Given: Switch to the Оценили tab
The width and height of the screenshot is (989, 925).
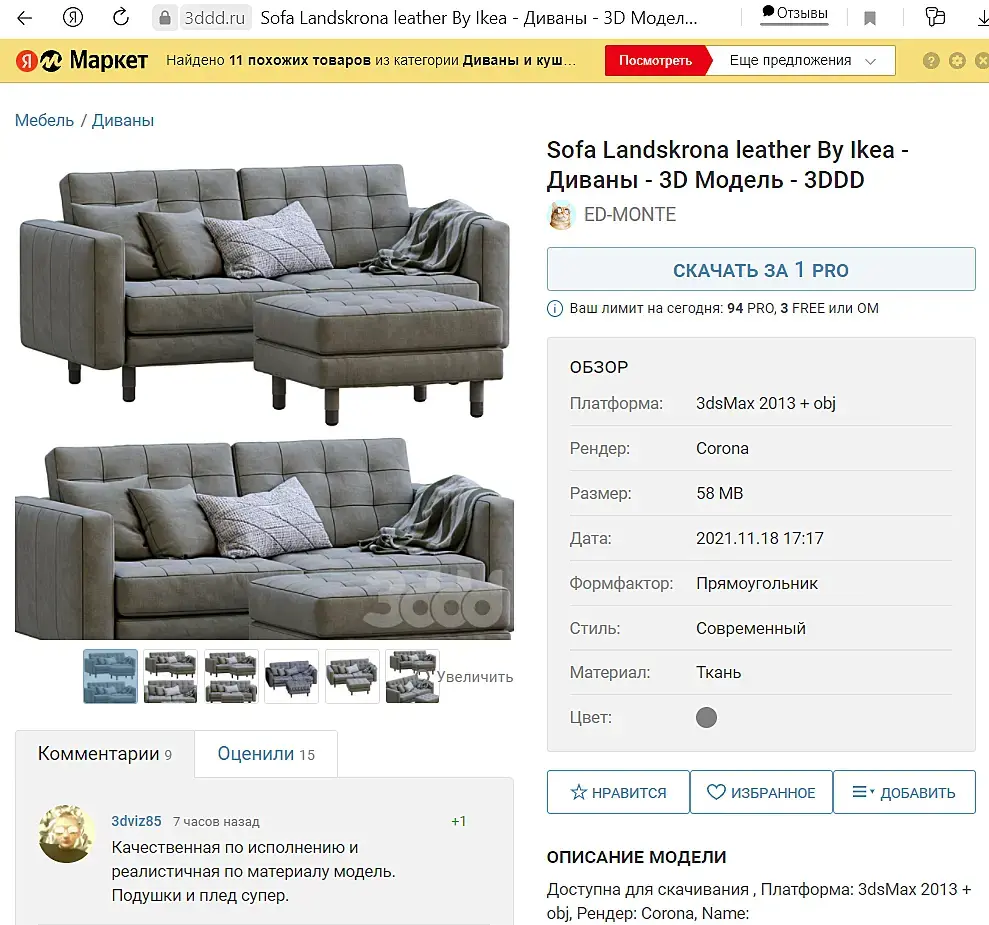Looking at the screenshot, I should coord(266,753).
